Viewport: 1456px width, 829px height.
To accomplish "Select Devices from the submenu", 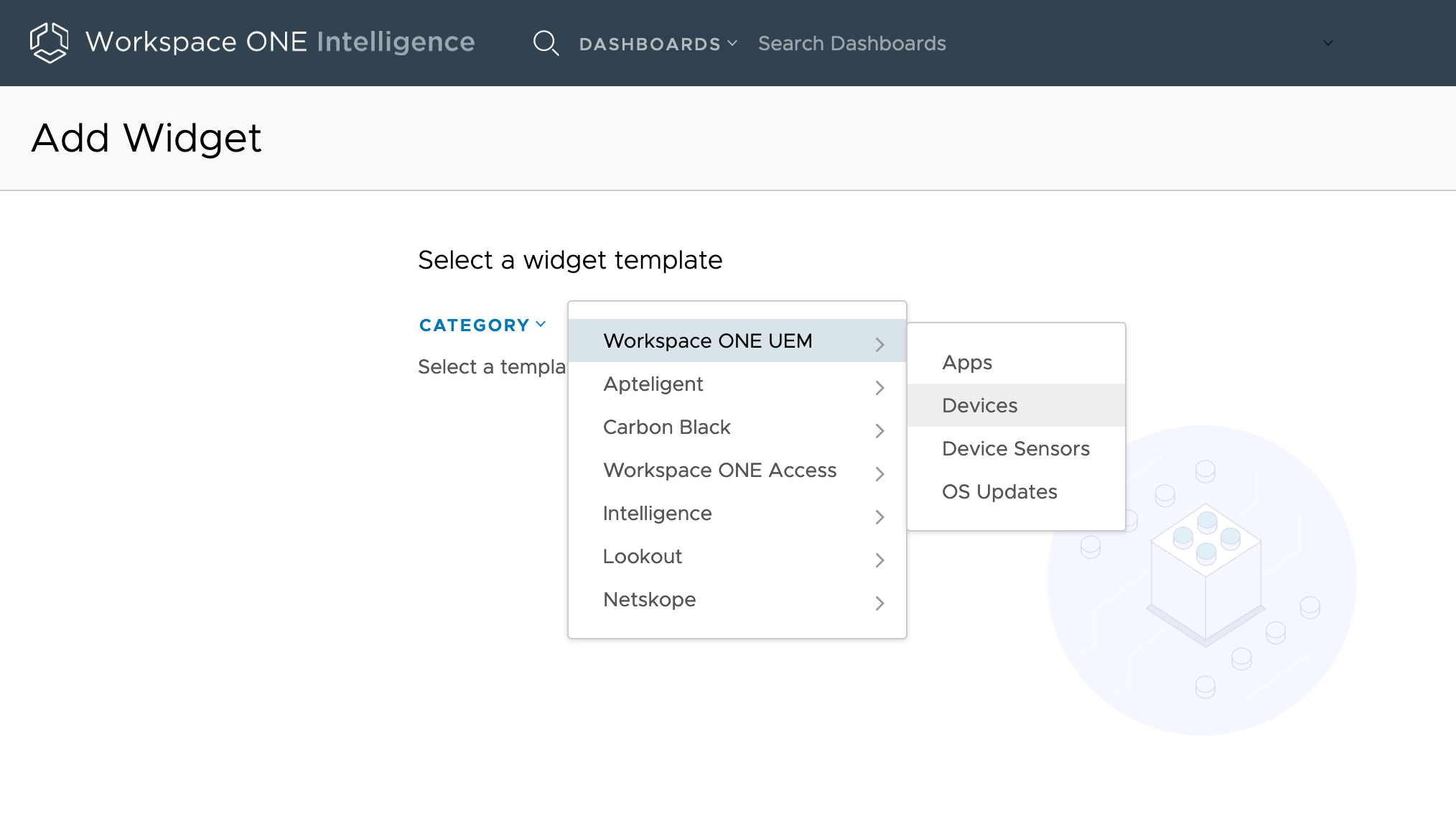I will (979, 405).
